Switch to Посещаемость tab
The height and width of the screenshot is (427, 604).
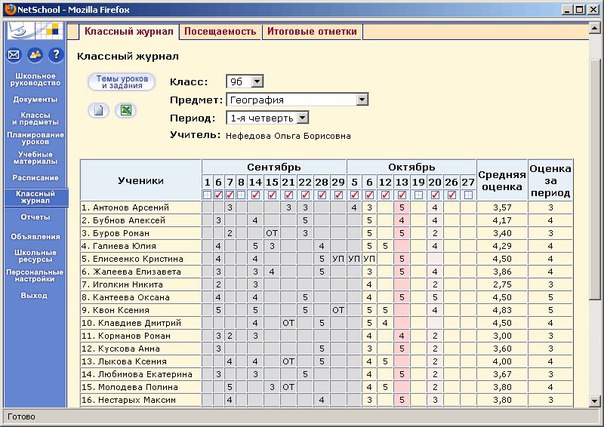220,32
